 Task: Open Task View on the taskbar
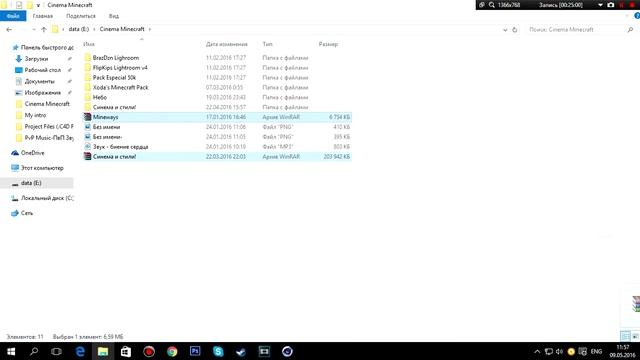(x=56, y=351)
